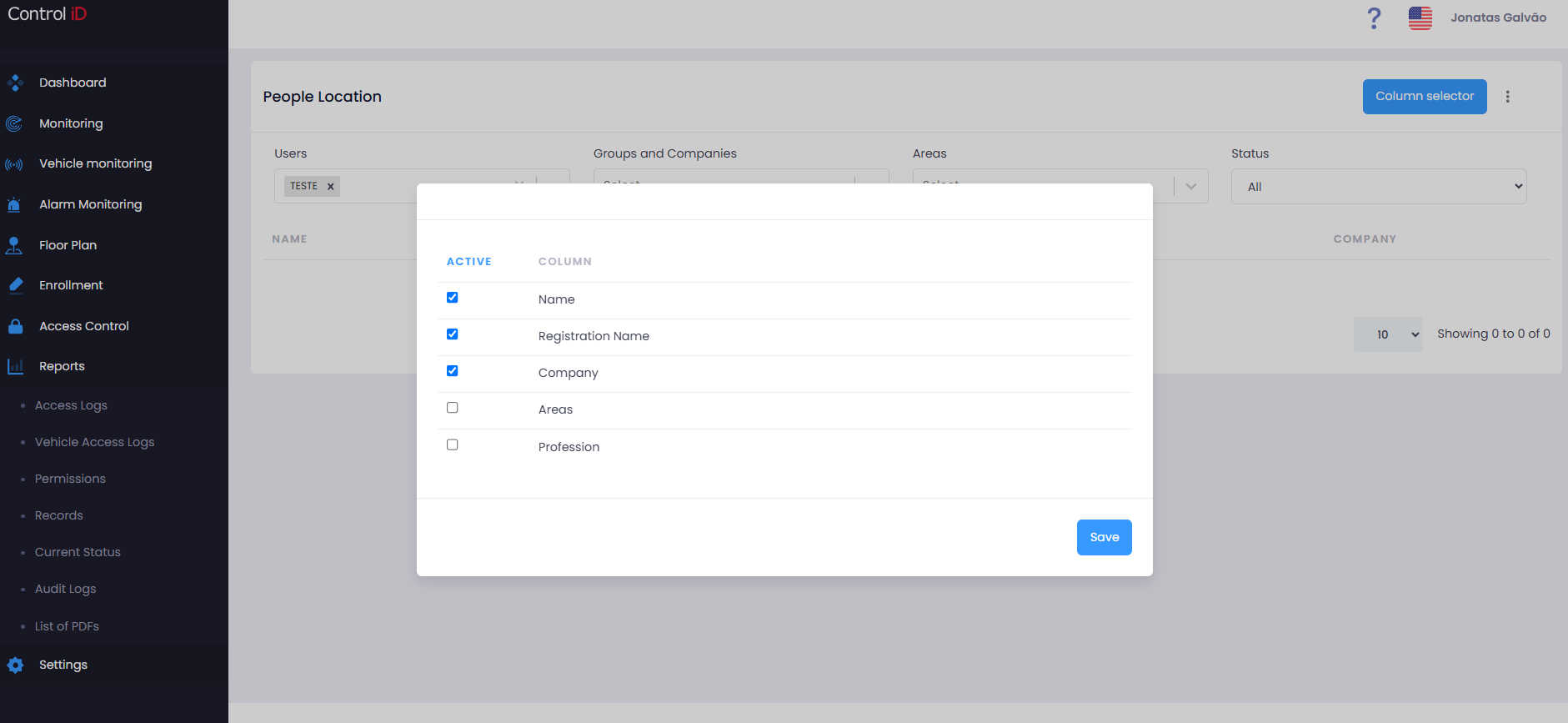The image size is (1568, 723).
Task: Click the ACTIVE column header in dialog
Action: point(468,262)
